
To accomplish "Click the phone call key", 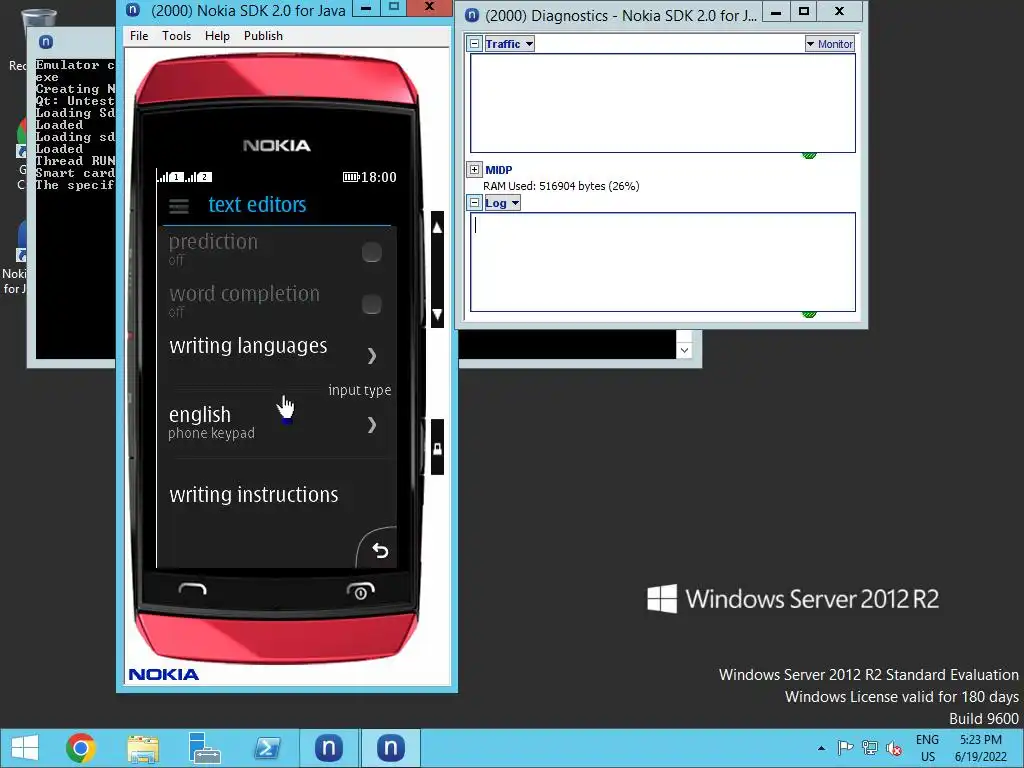I will 193,589.
